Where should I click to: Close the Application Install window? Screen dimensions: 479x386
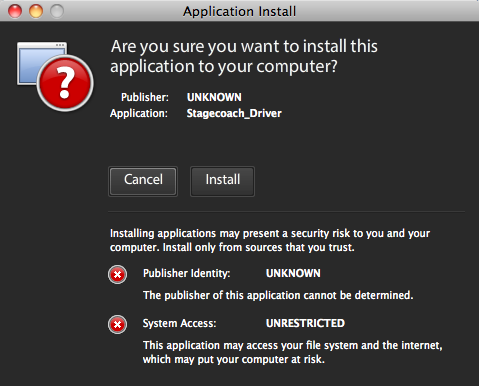[x=15, y=11]
